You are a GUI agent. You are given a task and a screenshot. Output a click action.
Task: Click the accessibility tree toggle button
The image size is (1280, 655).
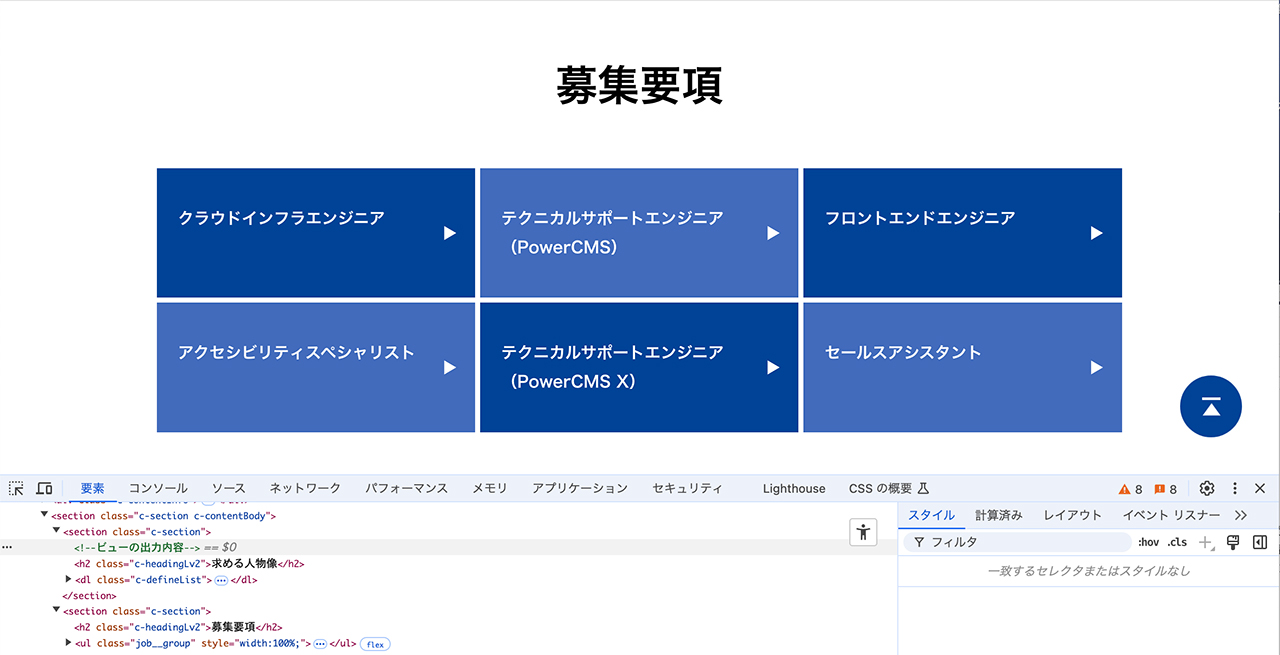pos(863,532)
